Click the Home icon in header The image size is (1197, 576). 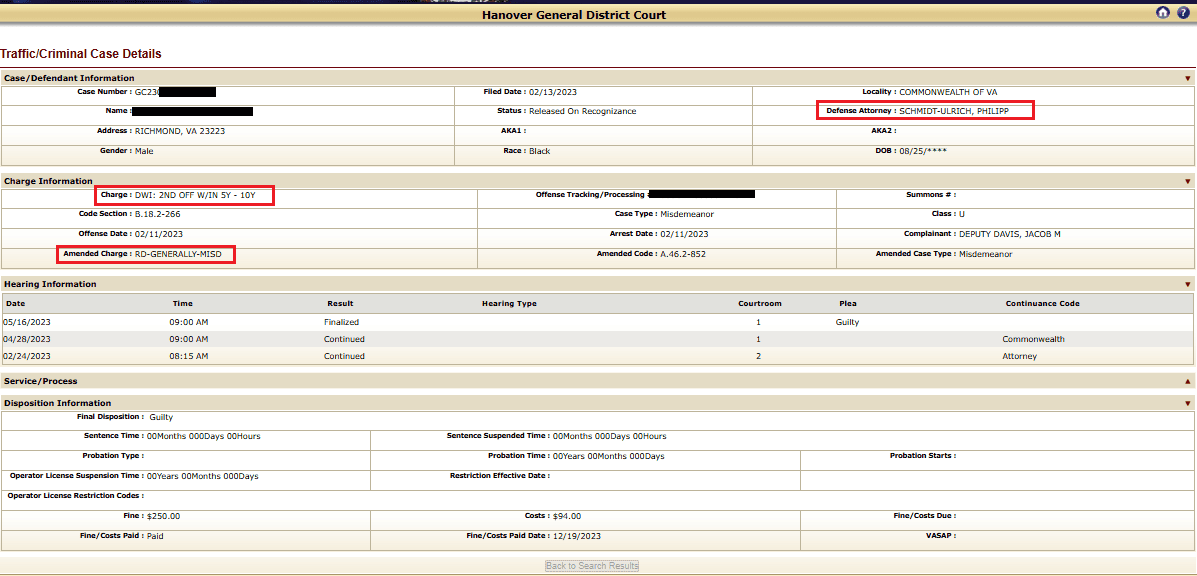tap(1162, 13)
